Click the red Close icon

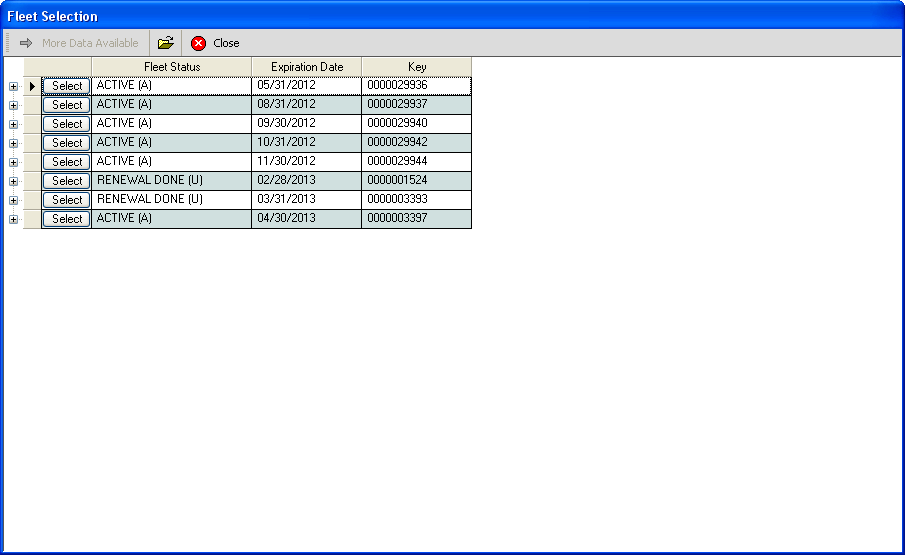[198, 43]
